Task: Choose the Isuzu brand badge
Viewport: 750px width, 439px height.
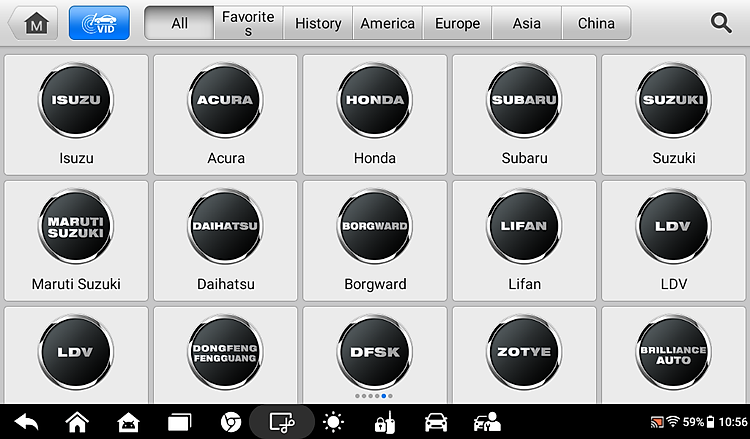Action: tap(76, 100)
